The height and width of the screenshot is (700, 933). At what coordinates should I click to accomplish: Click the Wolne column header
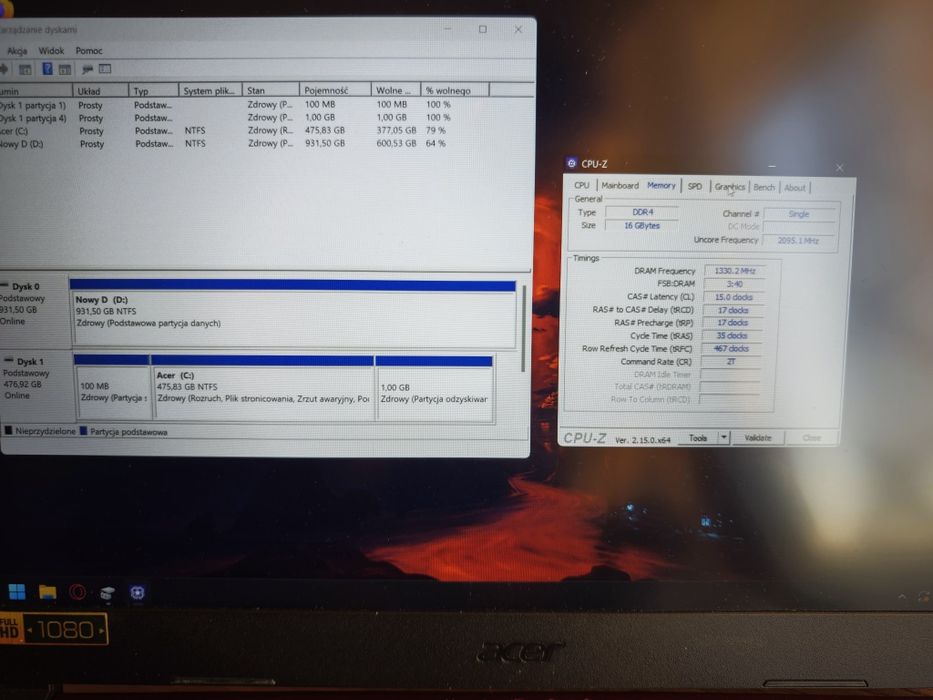(396, 90)
